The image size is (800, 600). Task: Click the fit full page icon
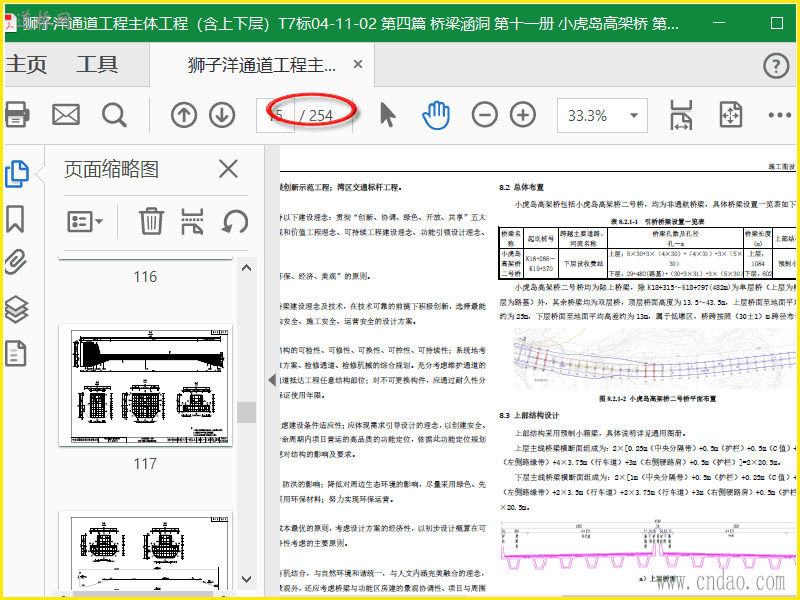pyautogui.click(x=731, y=115)
